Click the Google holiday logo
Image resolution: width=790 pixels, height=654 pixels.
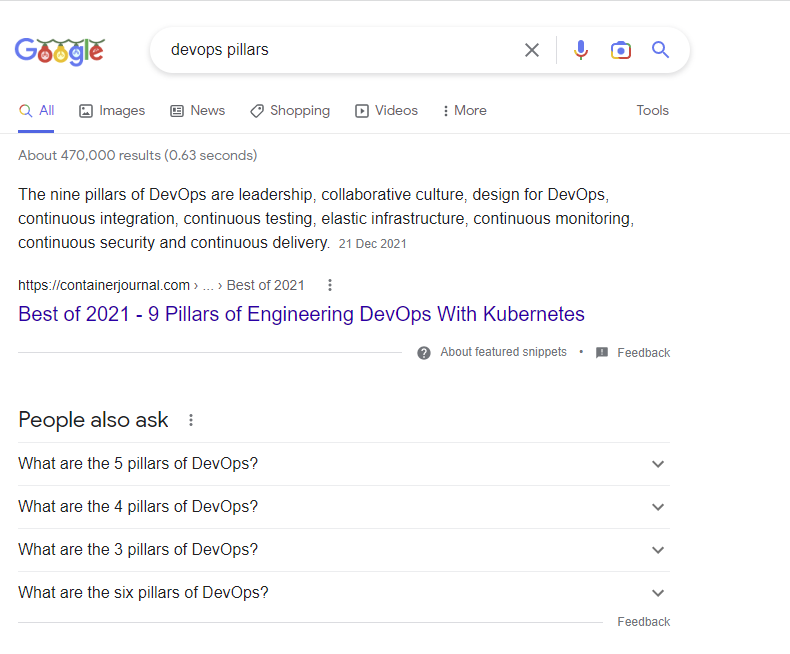coord(59,51)
